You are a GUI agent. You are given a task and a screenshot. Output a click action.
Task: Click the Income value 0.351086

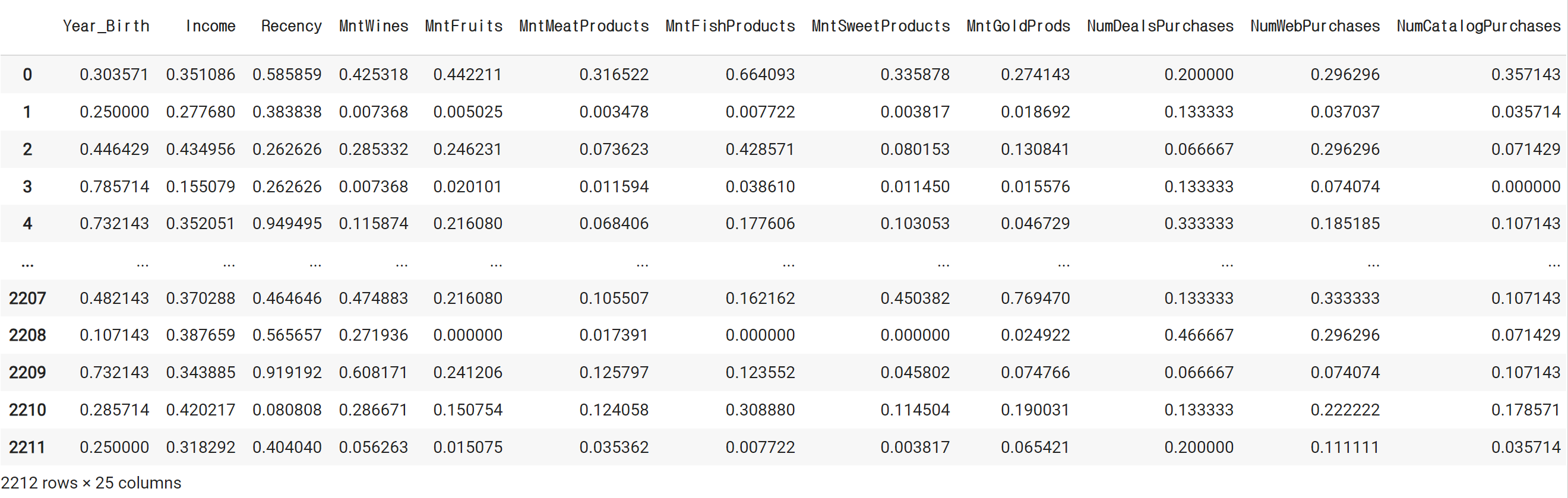coord(200,74)
